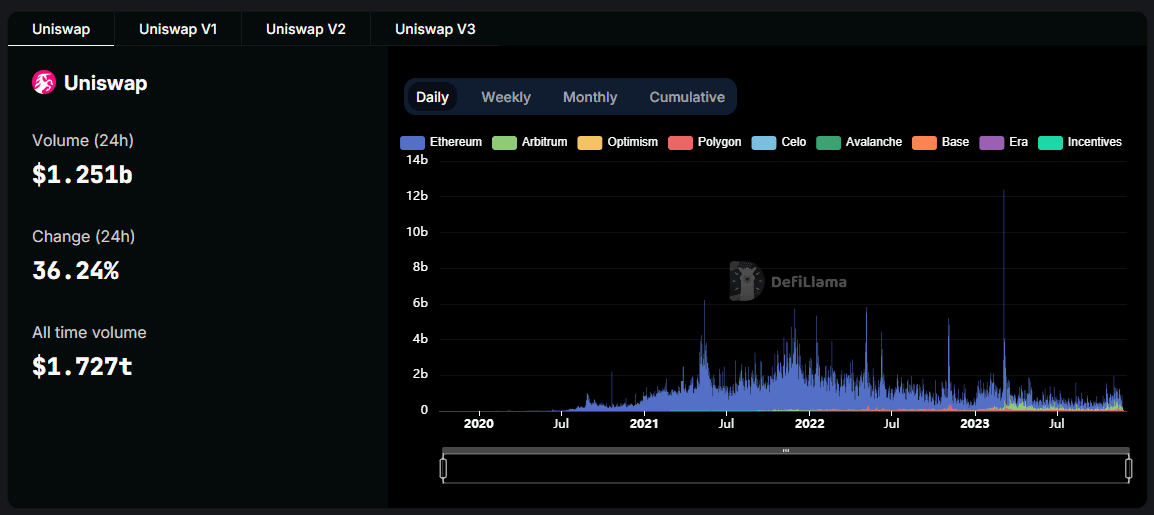
Task: Click the 12b y-axis label
Action: [417, 196]
